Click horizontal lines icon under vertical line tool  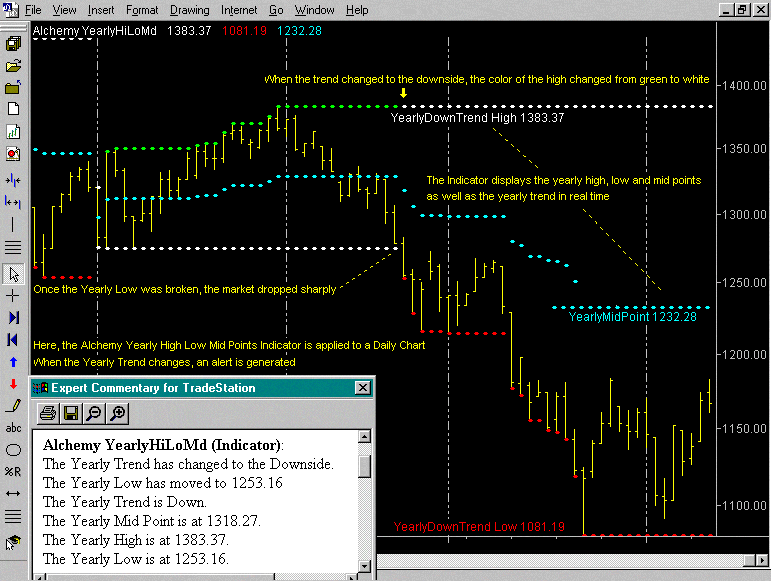point(13,247)
